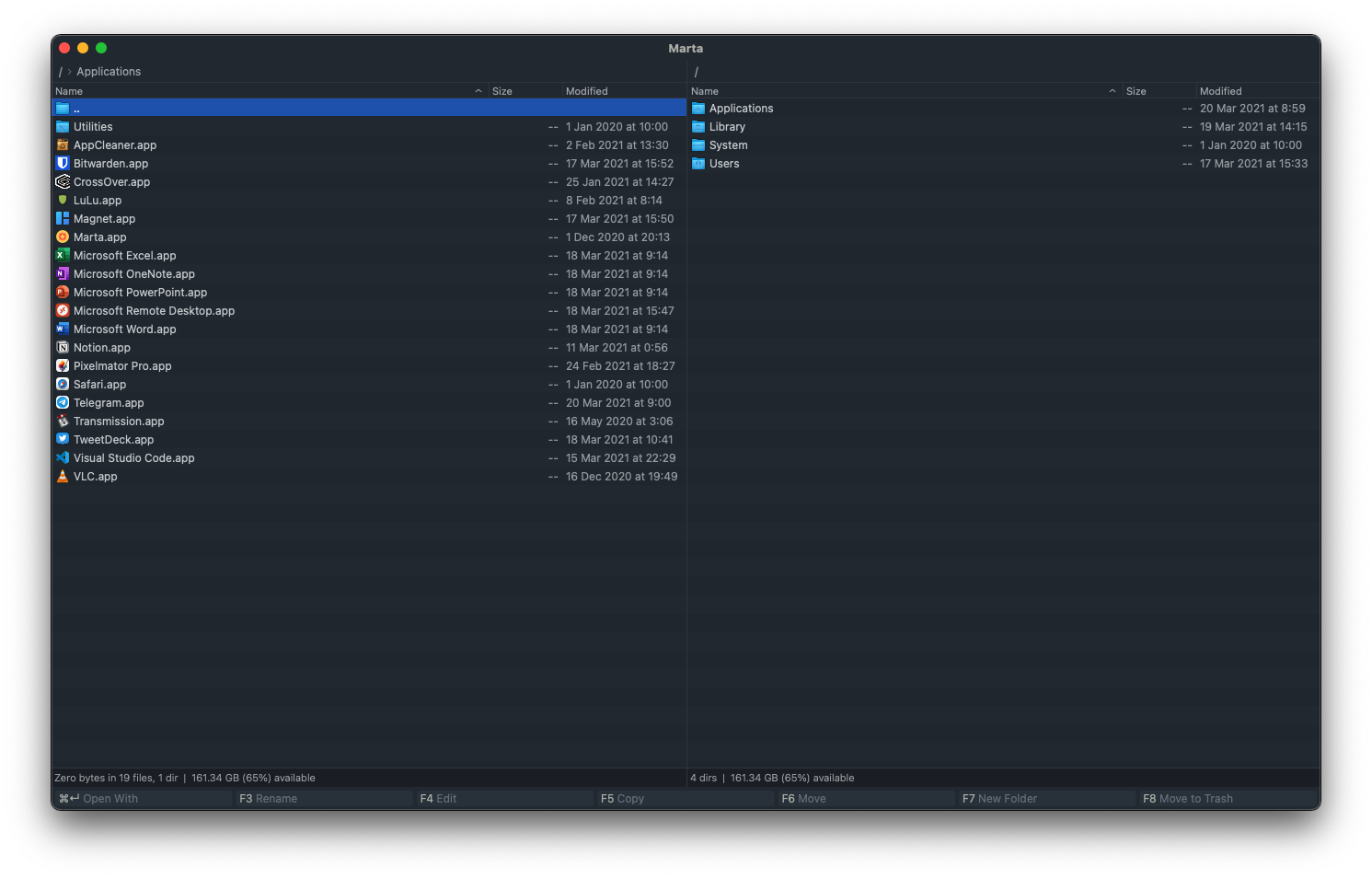Click the Pixelmator Pro icon
Viewport: 1372px width, 878px height.
63,366
